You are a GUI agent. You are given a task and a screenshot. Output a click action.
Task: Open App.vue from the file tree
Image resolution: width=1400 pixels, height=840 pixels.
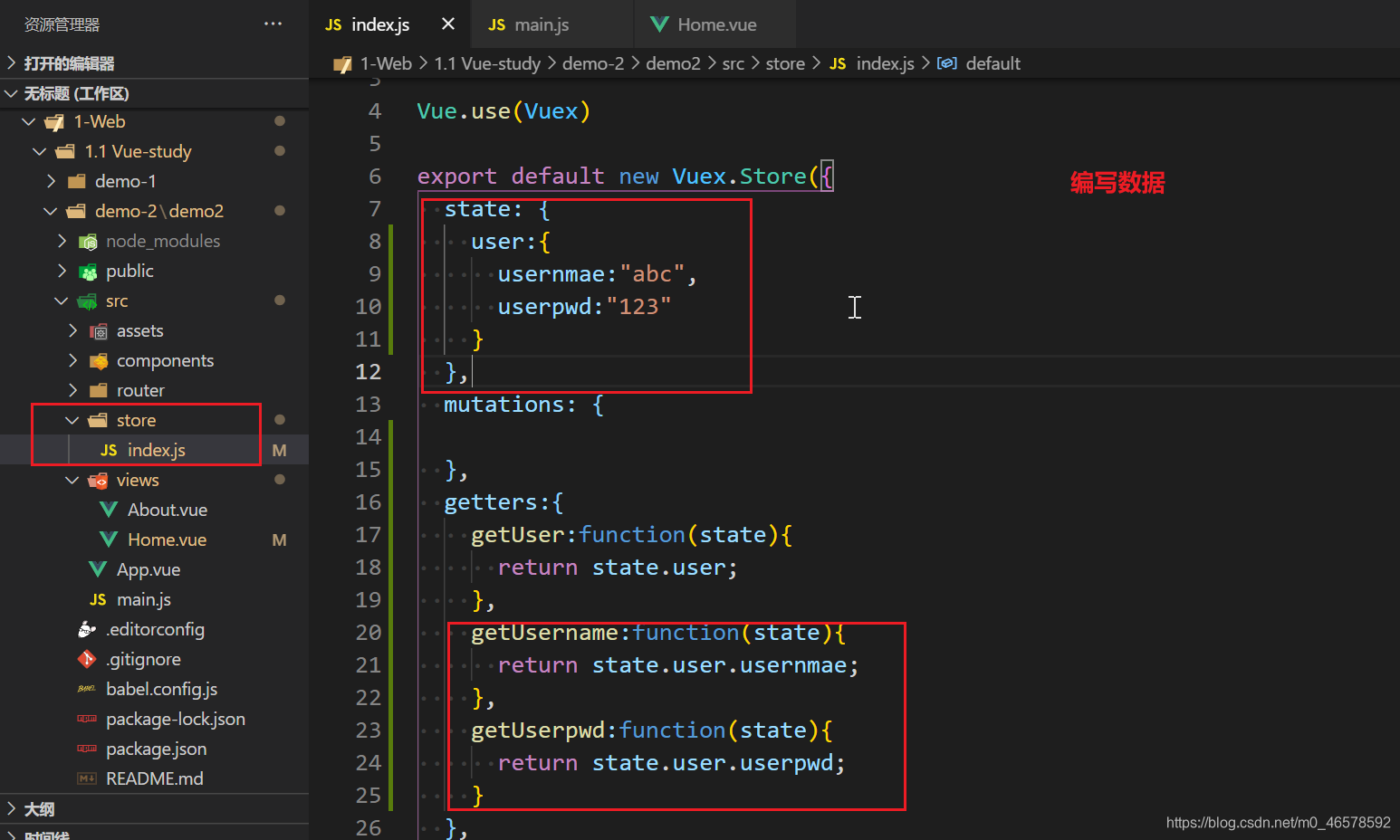click(x=149, y=569)
